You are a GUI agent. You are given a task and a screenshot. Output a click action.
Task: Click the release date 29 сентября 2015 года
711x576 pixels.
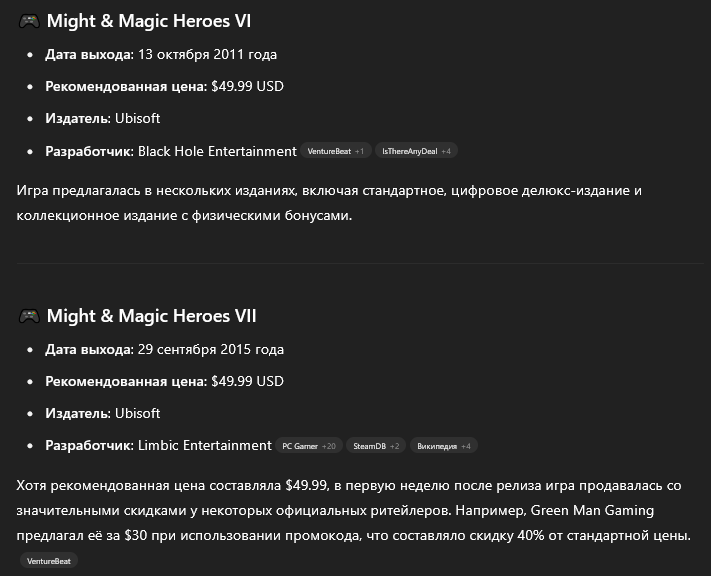tap(211, 349)
